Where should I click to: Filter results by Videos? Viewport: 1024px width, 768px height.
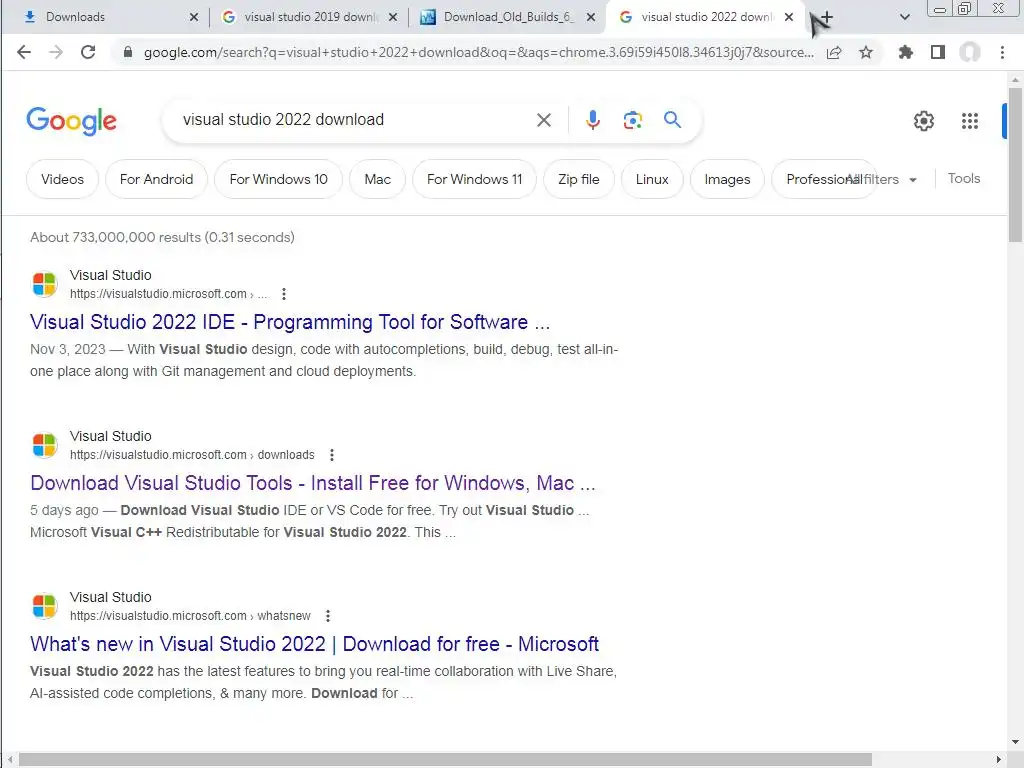click(63, 179)
